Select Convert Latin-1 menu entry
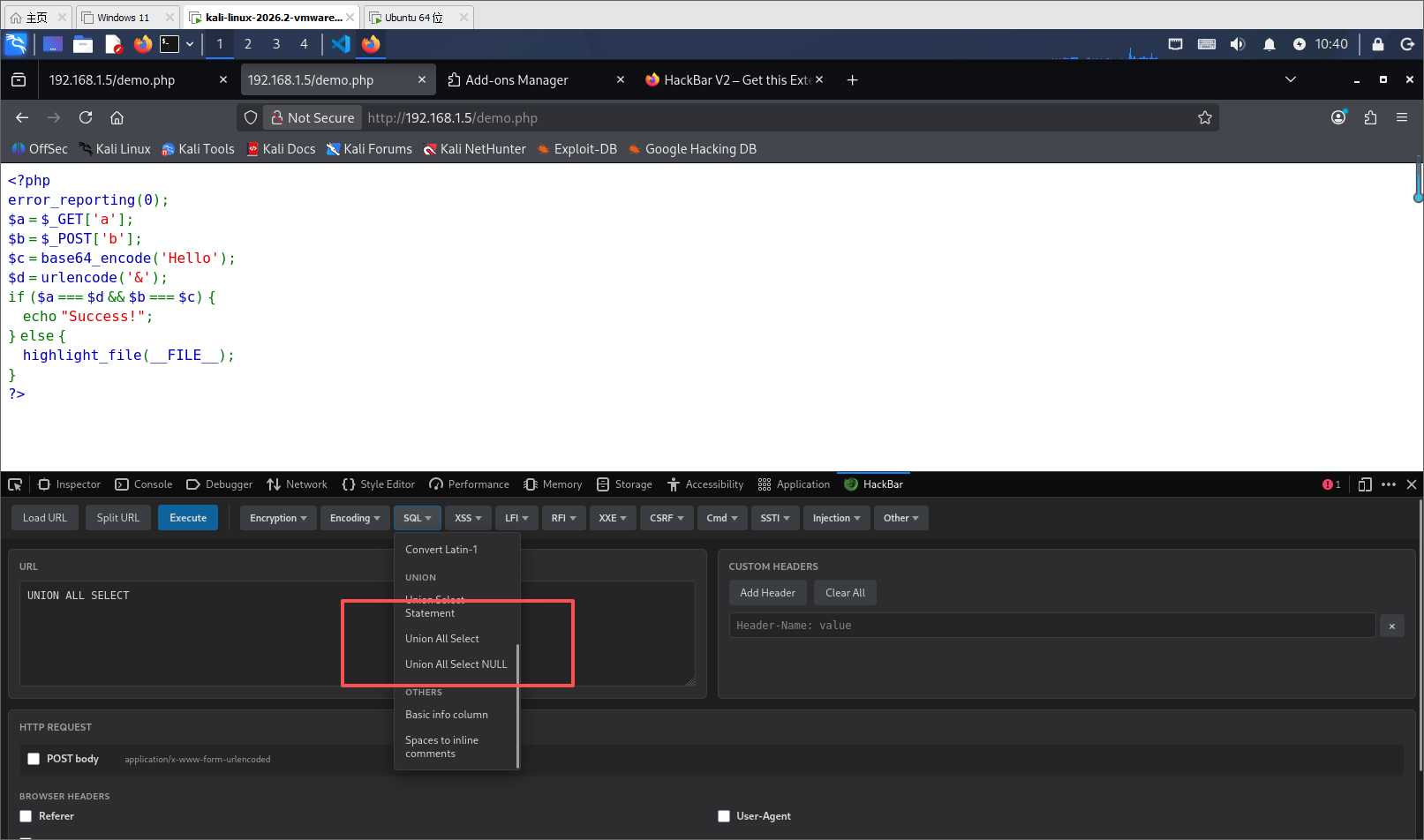This screenshot has height=840, width=1424. tap(441, 550)
